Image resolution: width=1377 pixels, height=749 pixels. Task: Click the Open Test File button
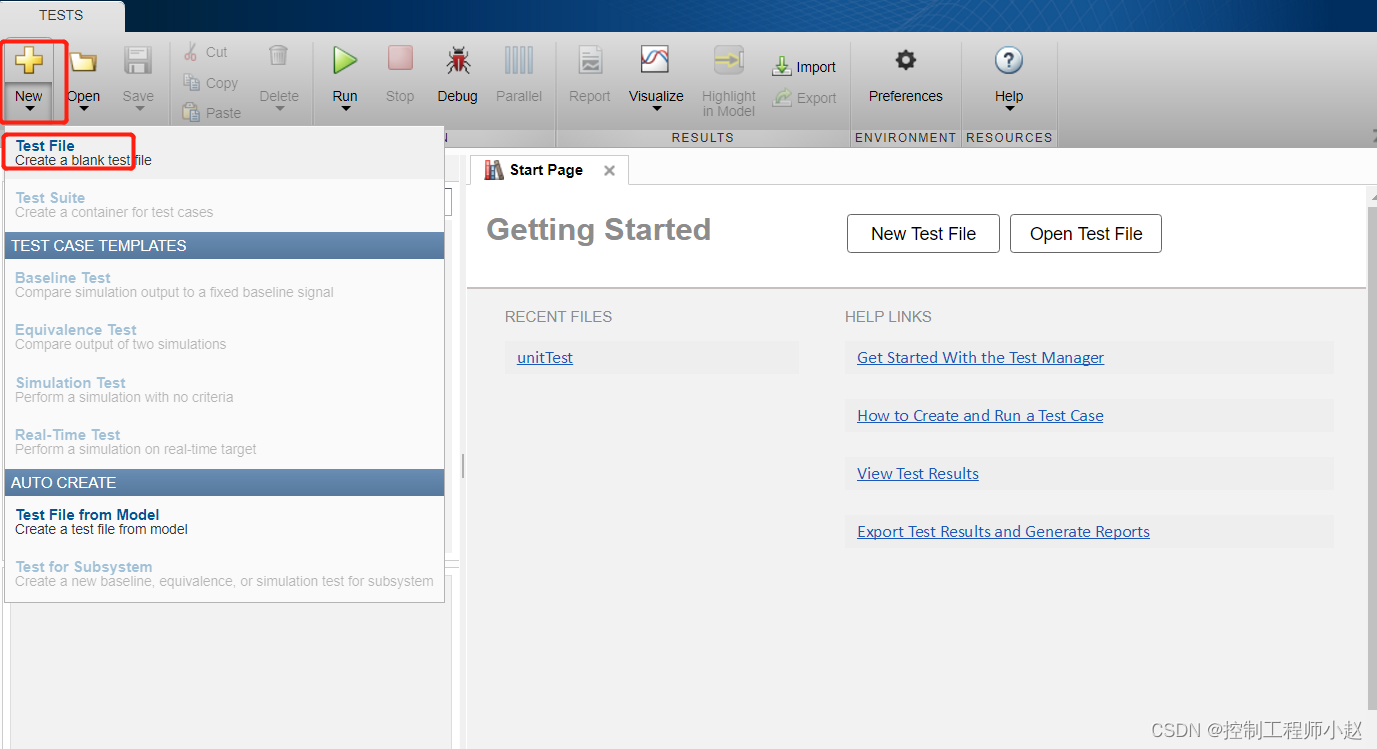click(1086, 234)
